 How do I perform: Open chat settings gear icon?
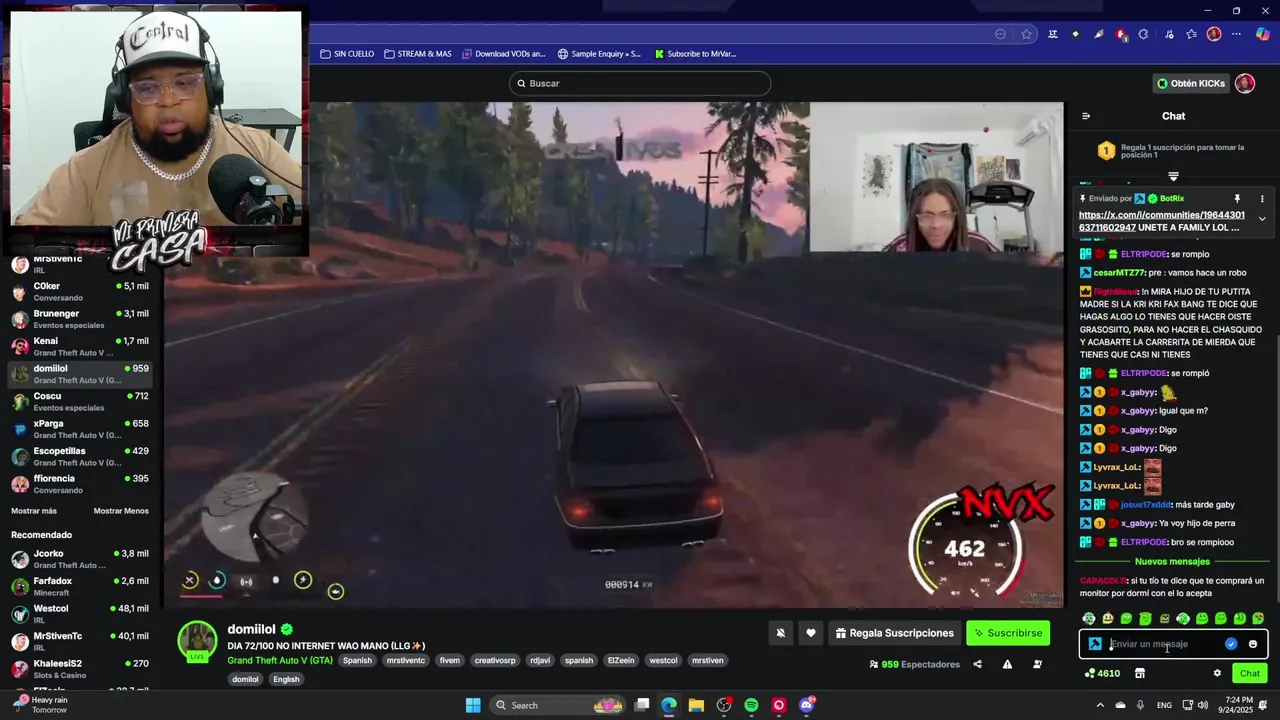[1217, 673]
